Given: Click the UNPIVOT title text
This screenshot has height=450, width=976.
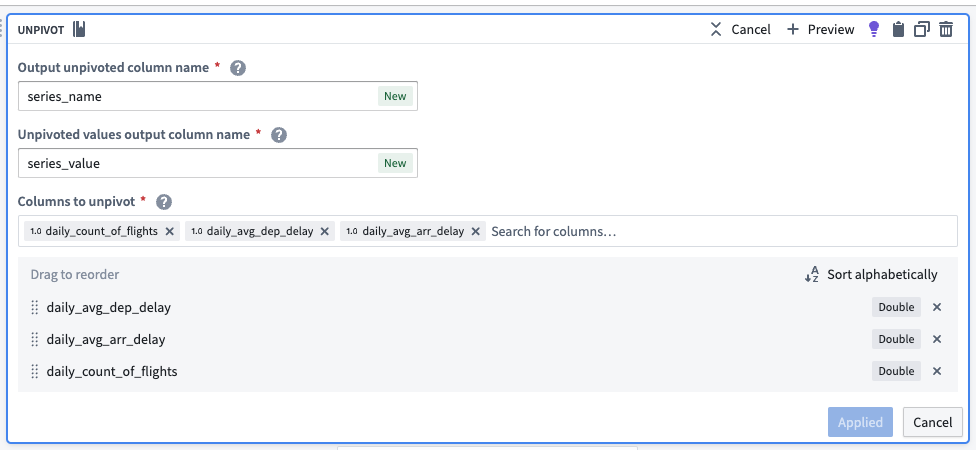Looking at the screenshot, I should tap(41, 30).
